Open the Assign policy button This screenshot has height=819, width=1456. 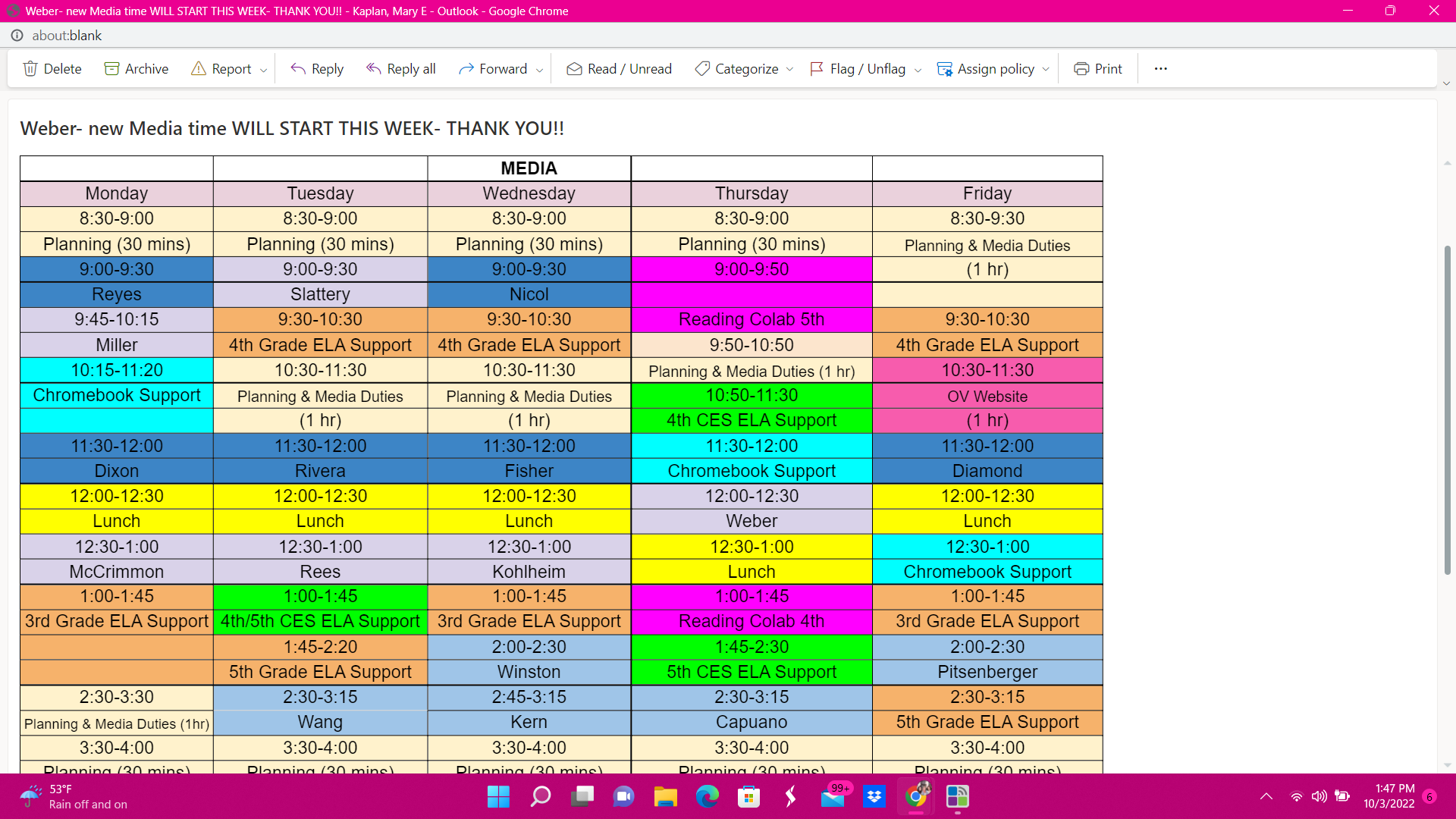click(x=986, y=69)
